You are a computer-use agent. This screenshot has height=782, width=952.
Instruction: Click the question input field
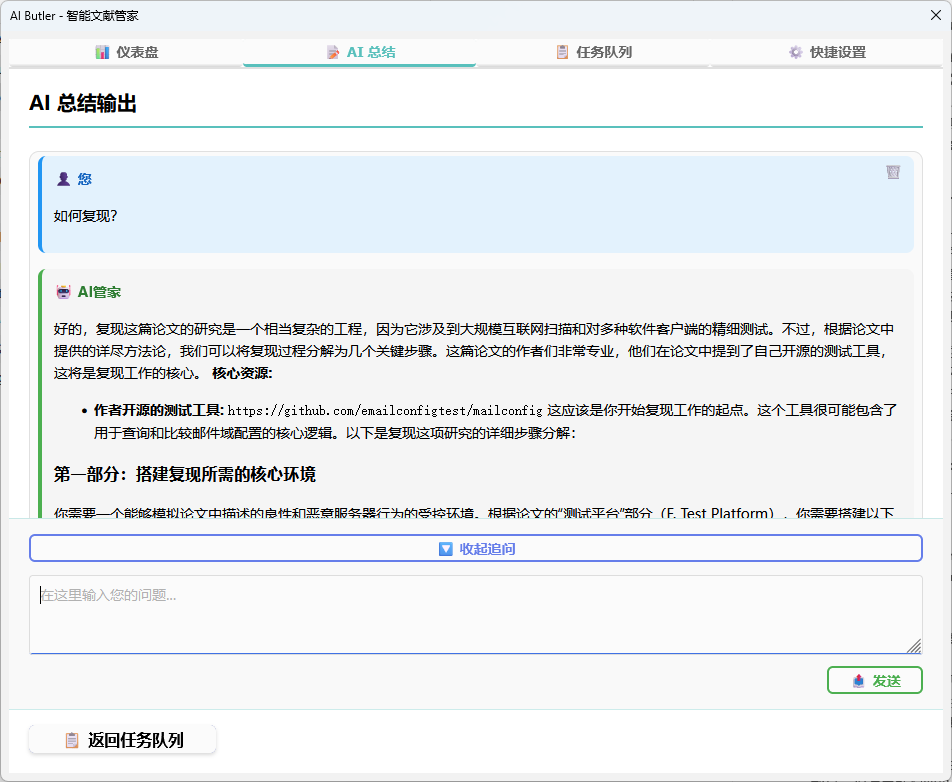(476, 612)
